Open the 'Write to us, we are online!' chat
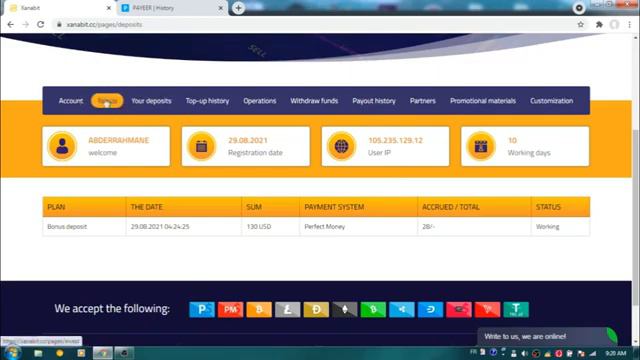 coord(547,336)
